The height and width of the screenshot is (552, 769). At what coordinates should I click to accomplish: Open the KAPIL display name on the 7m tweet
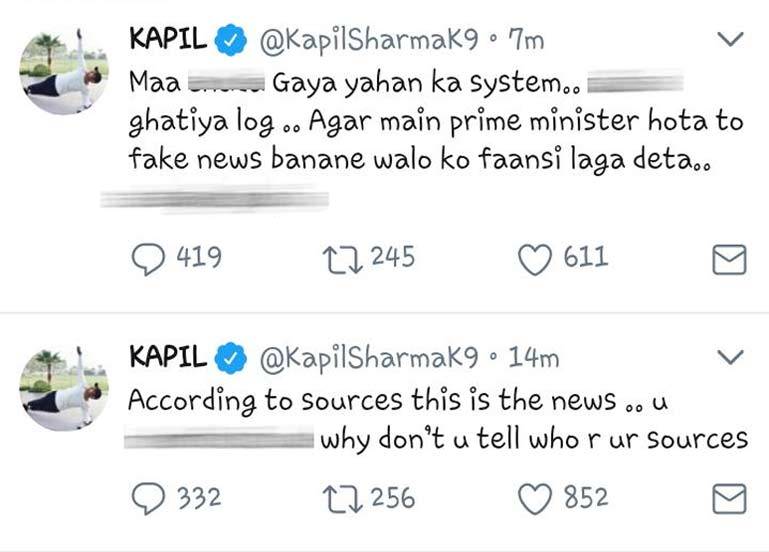pos(169,41)
